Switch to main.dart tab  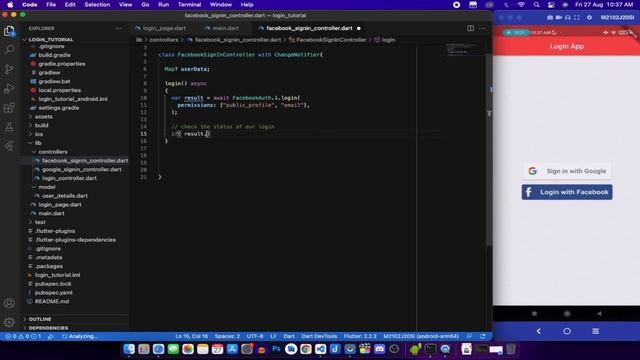coord(225,28)
